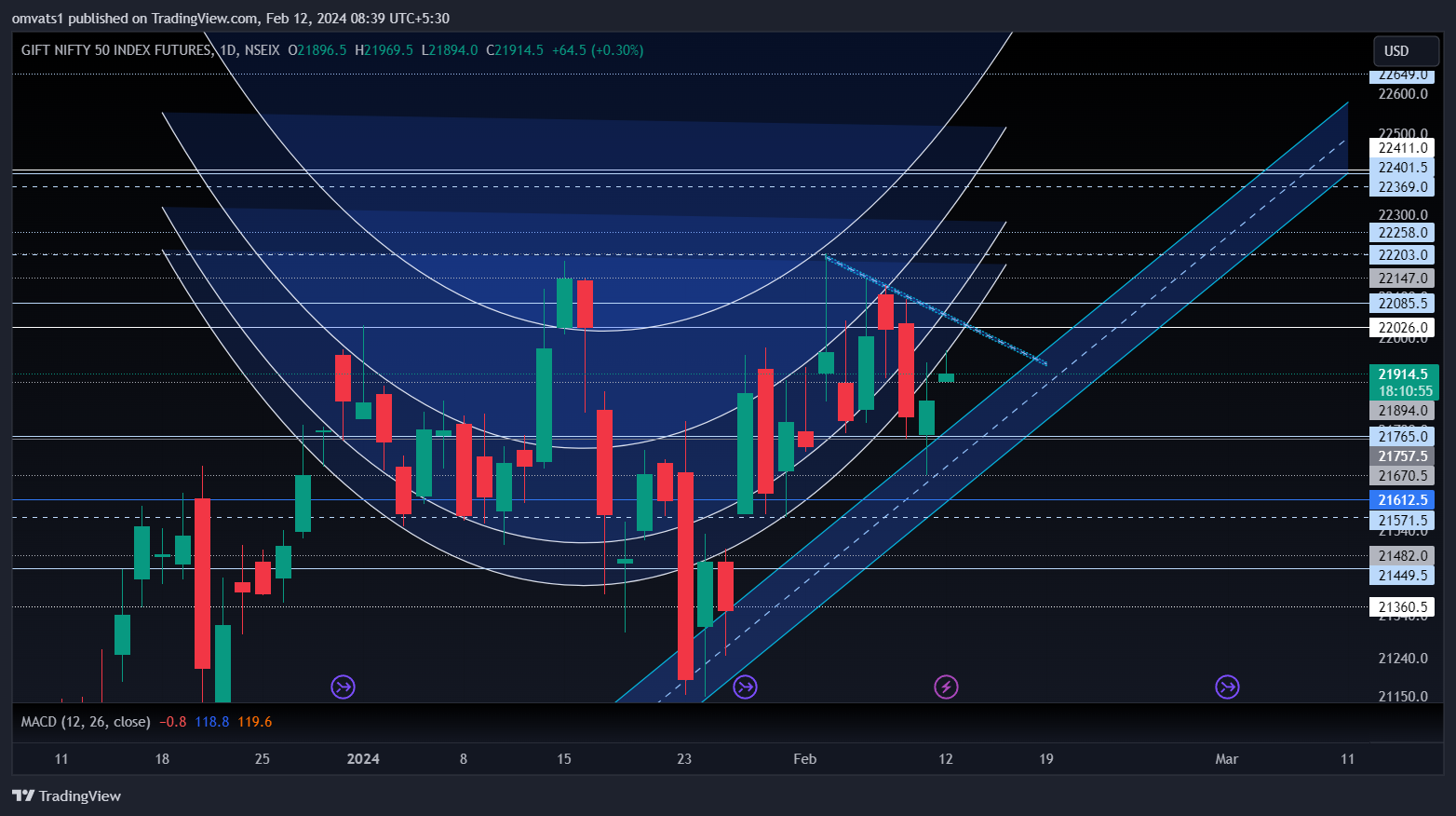The height and width of the screenshot is (816, 1456).
Task: Open the USD currency selector button
Action: click(x=1407, y=51)
